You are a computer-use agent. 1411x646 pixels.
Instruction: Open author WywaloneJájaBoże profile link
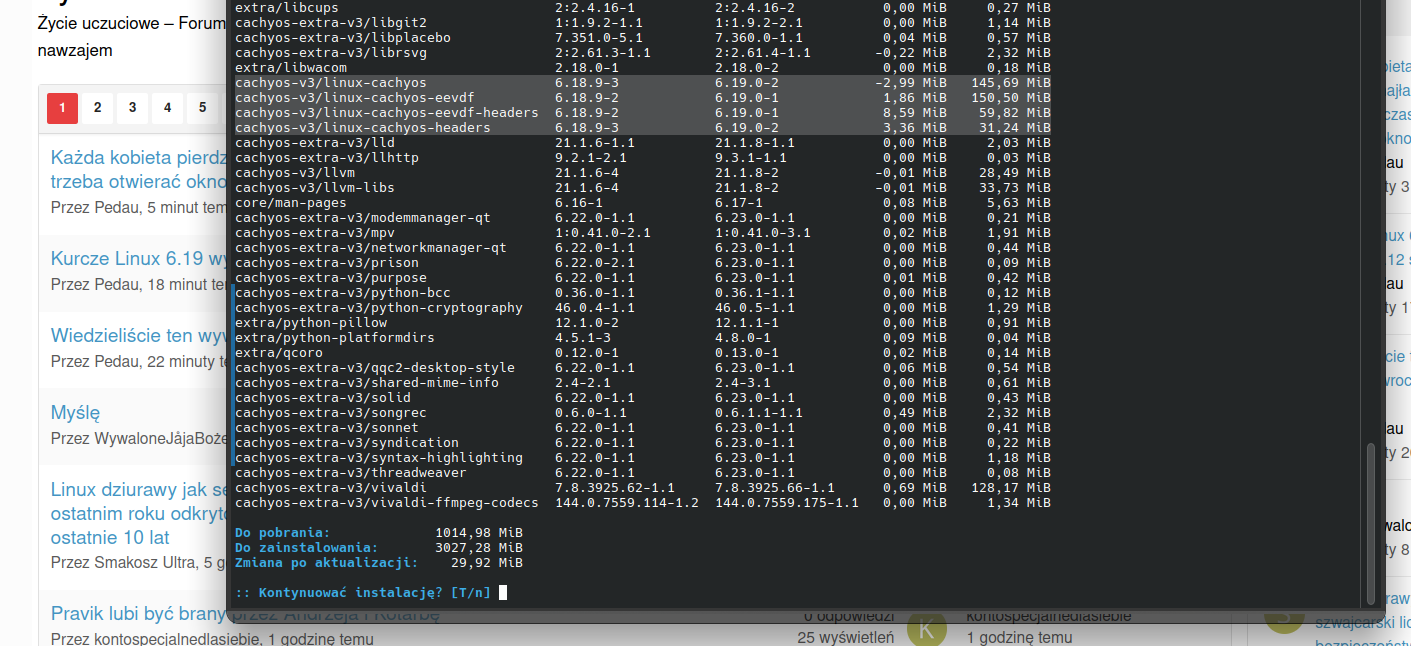(x=162, y=438)
